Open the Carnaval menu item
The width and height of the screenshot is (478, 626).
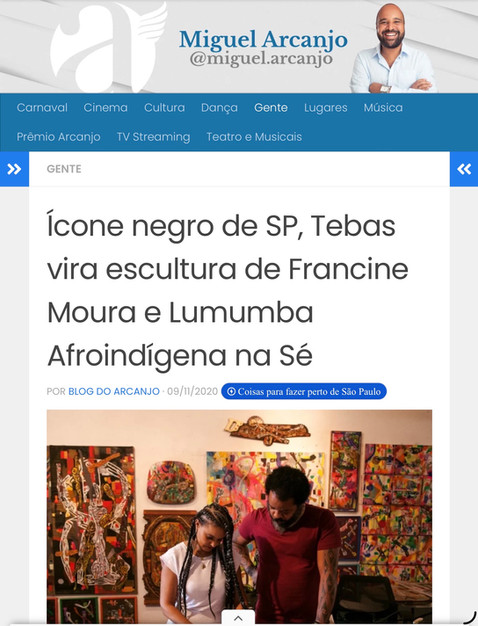tap(42, 107)
